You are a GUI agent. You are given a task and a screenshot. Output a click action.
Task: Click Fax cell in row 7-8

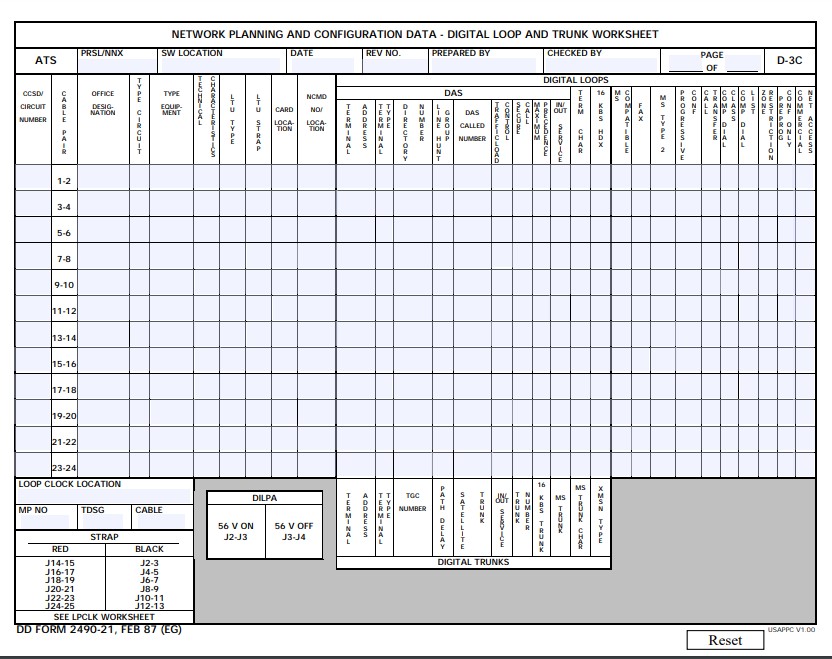tap(640, 256)
